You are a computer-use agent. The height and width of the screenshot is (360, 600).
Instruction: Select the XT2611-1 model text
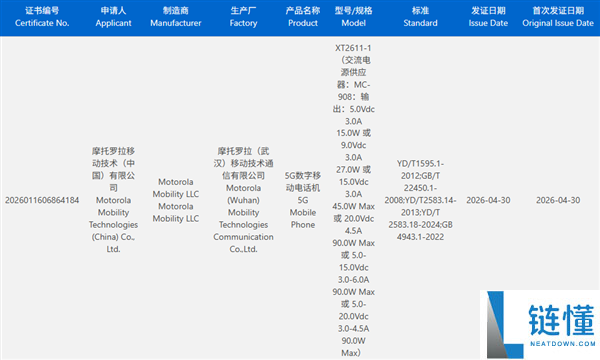[x=353, y=48]
